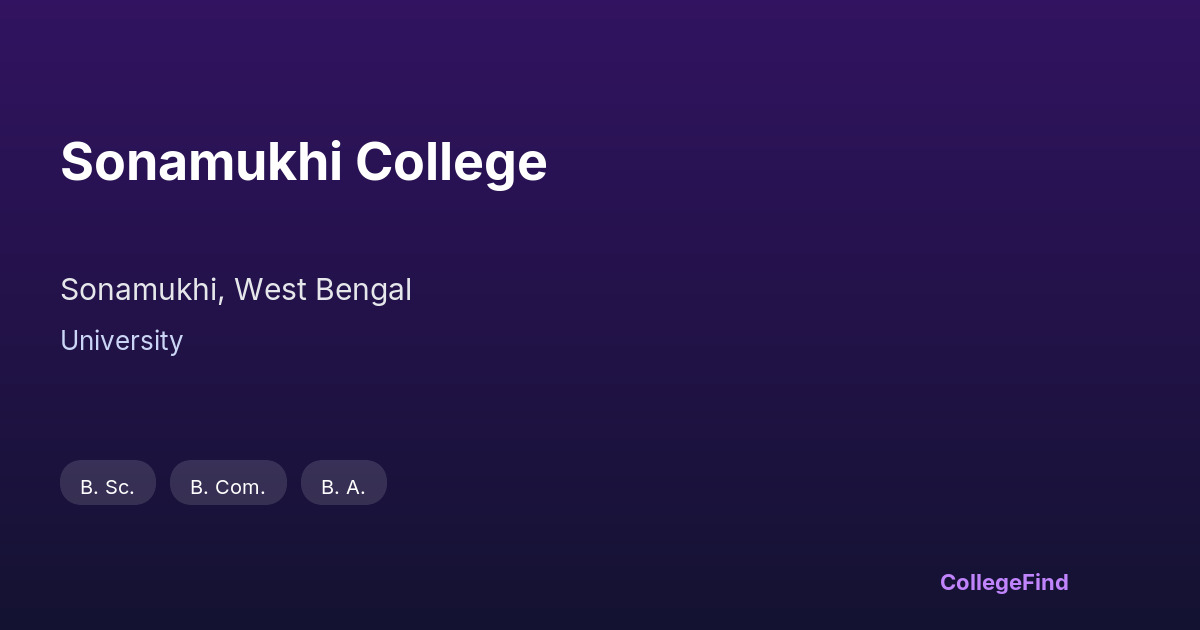Click the Sonamukhi, West Bengal location text
Viewport: 1200px width, 630px height.
(x=236, y=290)
